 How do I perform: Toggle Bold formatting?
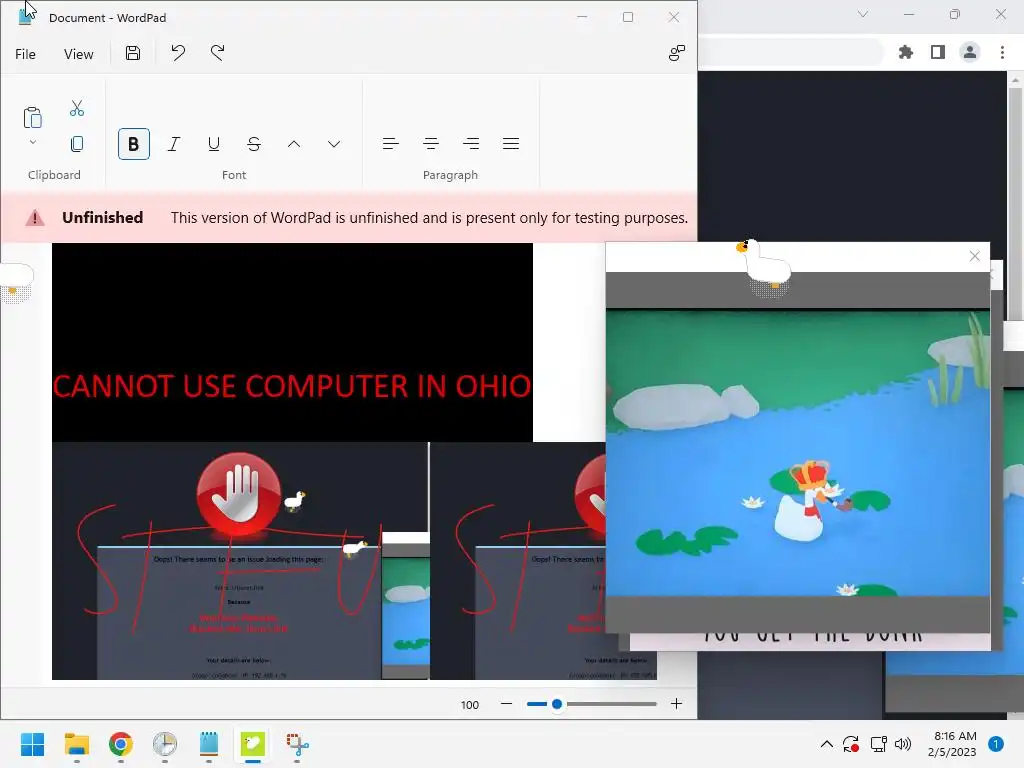pos(133,144)
